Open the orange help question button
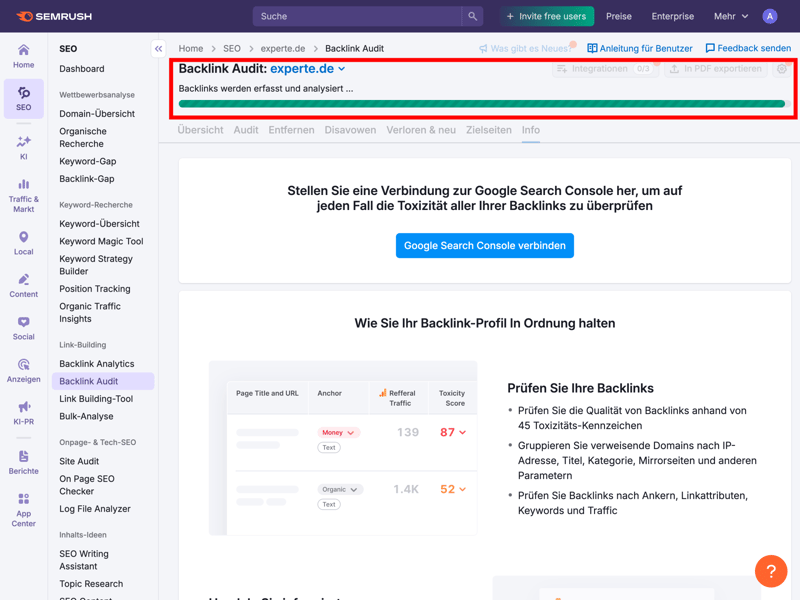Screen dimensions: 800x600 pos(770,571)
